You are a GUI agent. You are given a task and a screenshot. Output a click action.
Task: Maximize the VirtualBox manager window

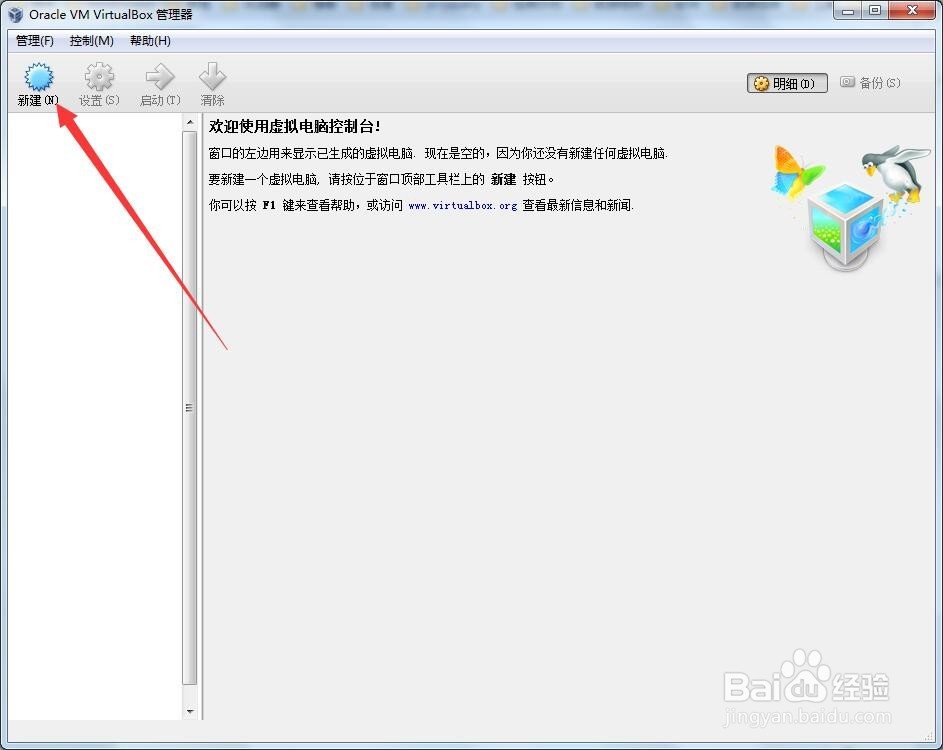876,11
